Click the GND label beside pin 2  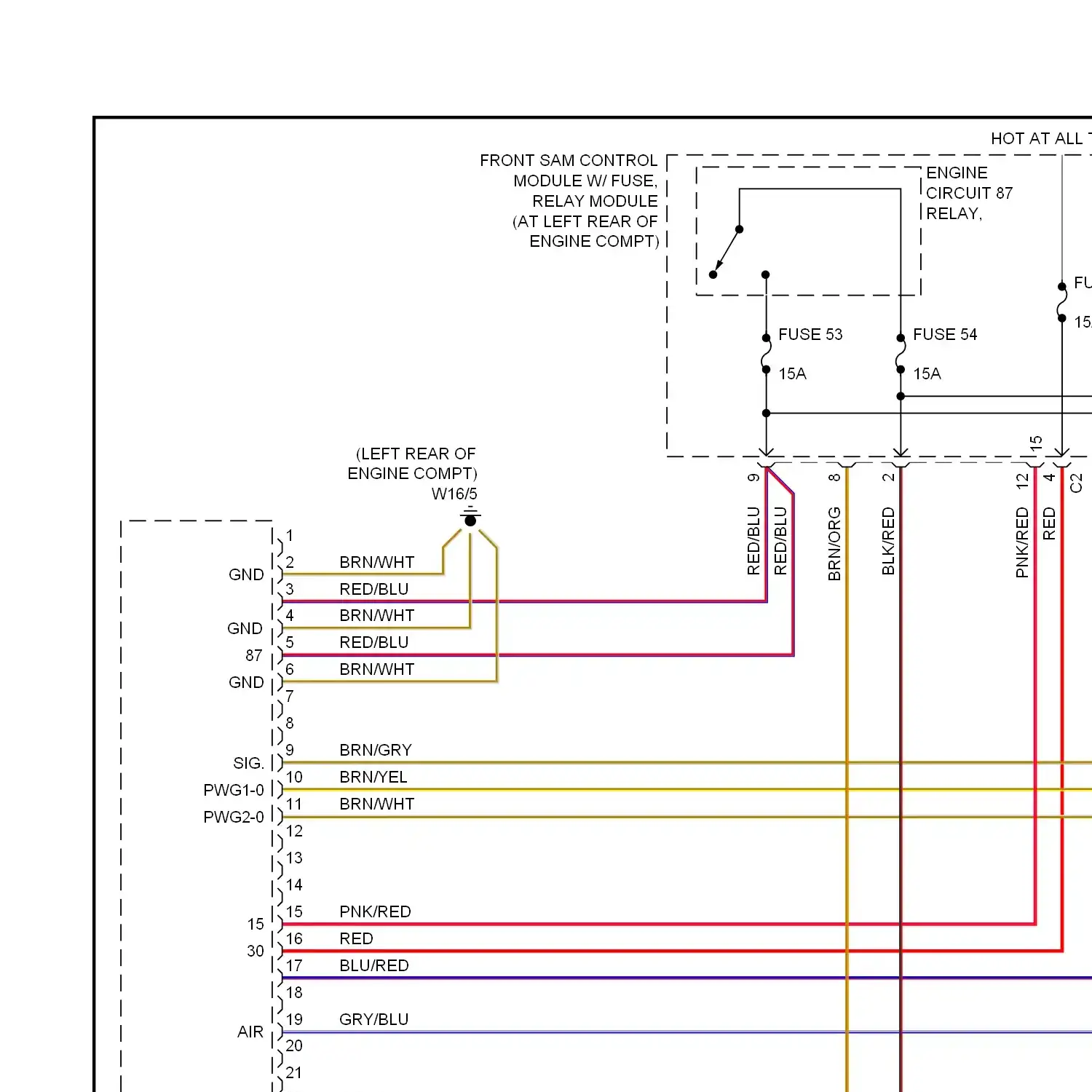click(x=246, y=574)
